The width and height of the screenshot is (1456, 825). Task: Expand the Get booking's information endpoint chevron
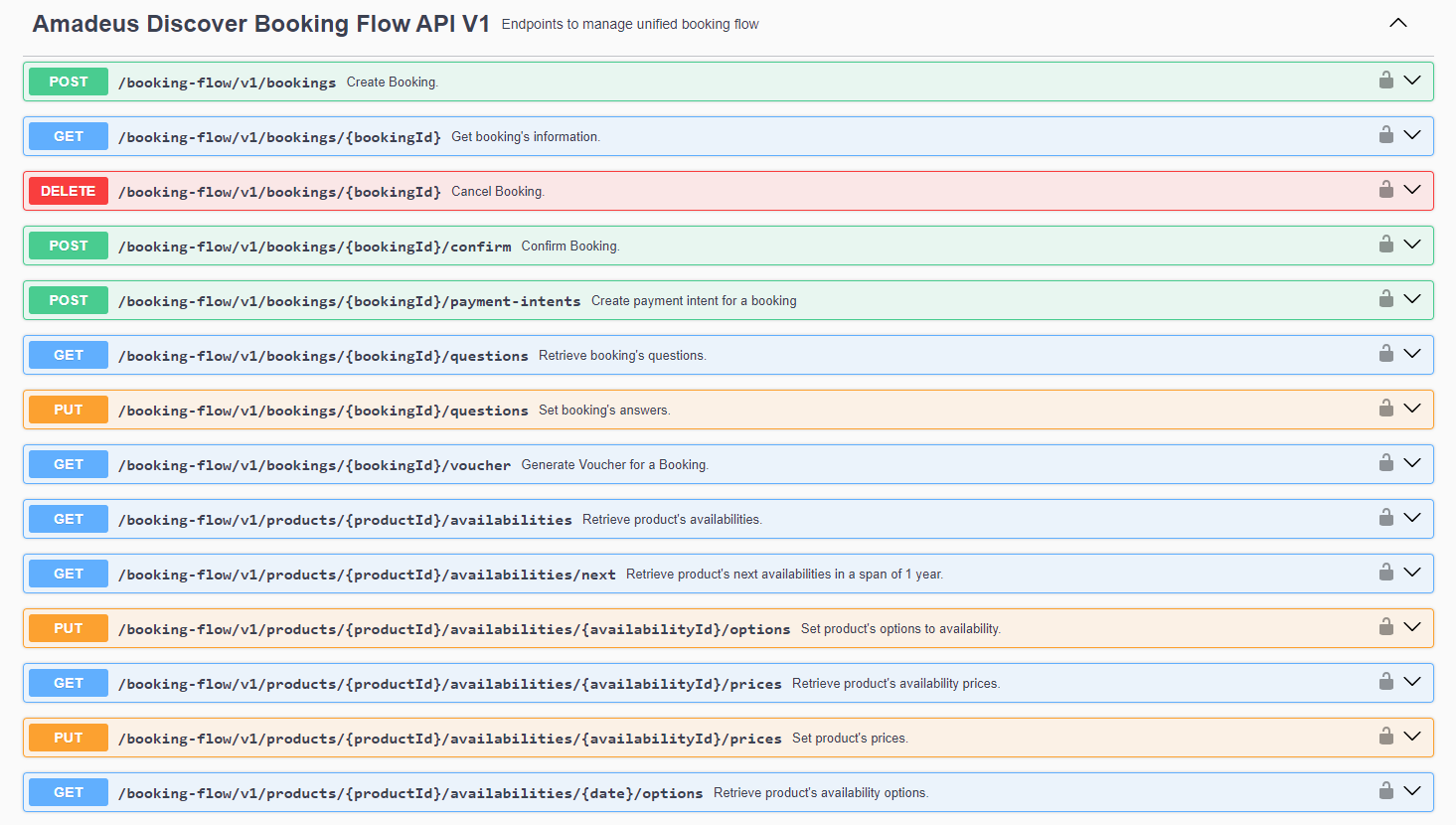[x=1412, y=135]
